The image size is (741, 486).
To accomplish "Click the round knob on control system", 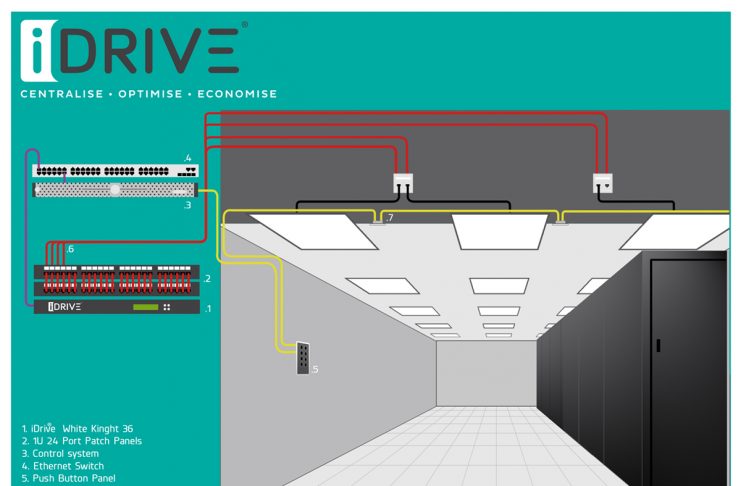I will pyautogui.click(x=115, y=190).
